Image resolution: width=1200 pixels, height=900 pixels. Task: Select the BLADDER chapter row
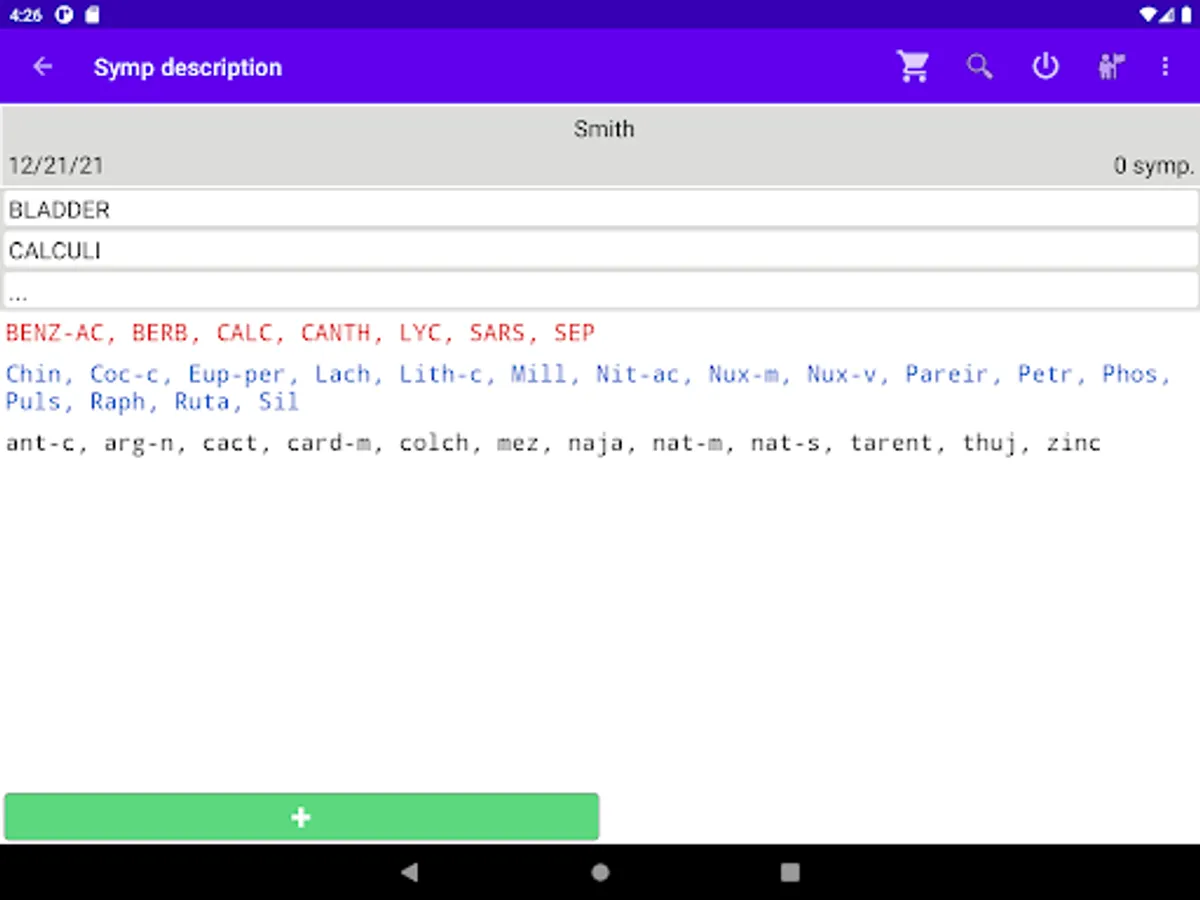click(600, 210)
